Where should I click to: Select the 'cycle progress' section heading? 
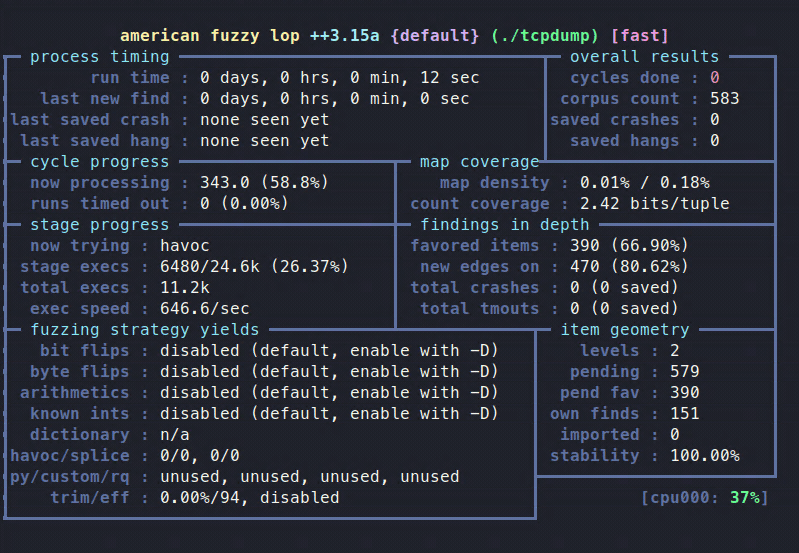coord(99,162)
